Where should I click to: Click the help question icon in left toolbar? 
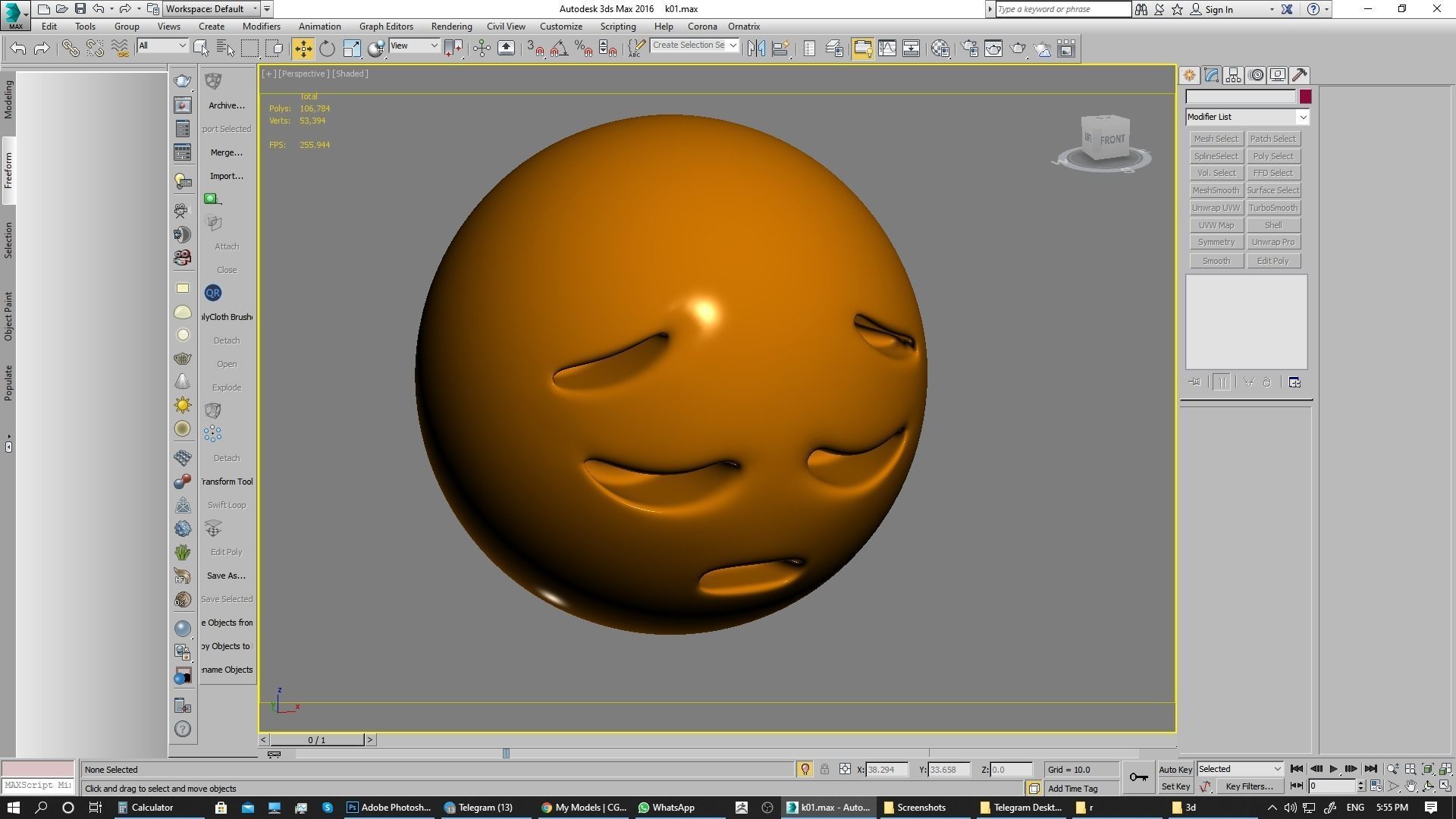tap(183, 729)
